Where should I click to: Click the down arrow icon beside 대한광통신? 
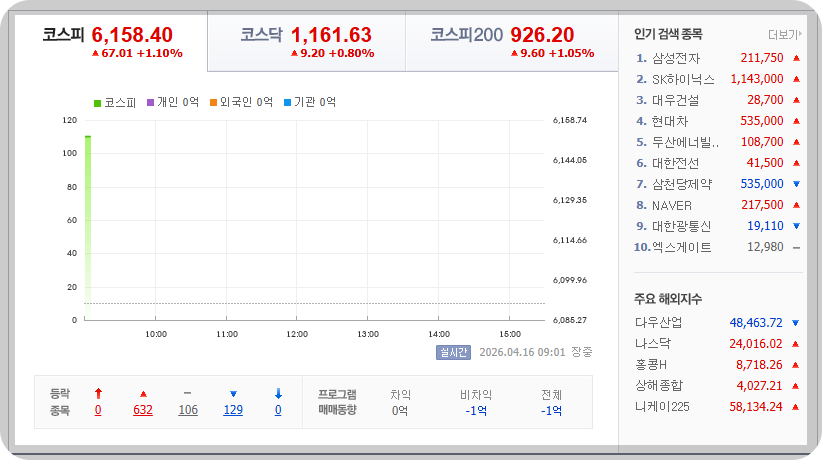(796, 226)
